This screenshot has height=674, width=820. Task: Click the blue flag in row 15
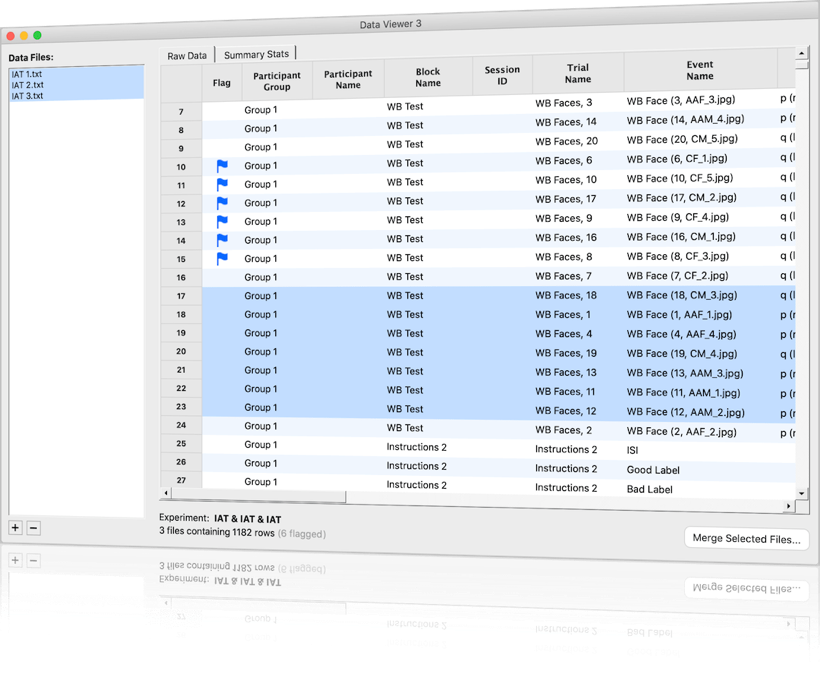tap(222, 259)
